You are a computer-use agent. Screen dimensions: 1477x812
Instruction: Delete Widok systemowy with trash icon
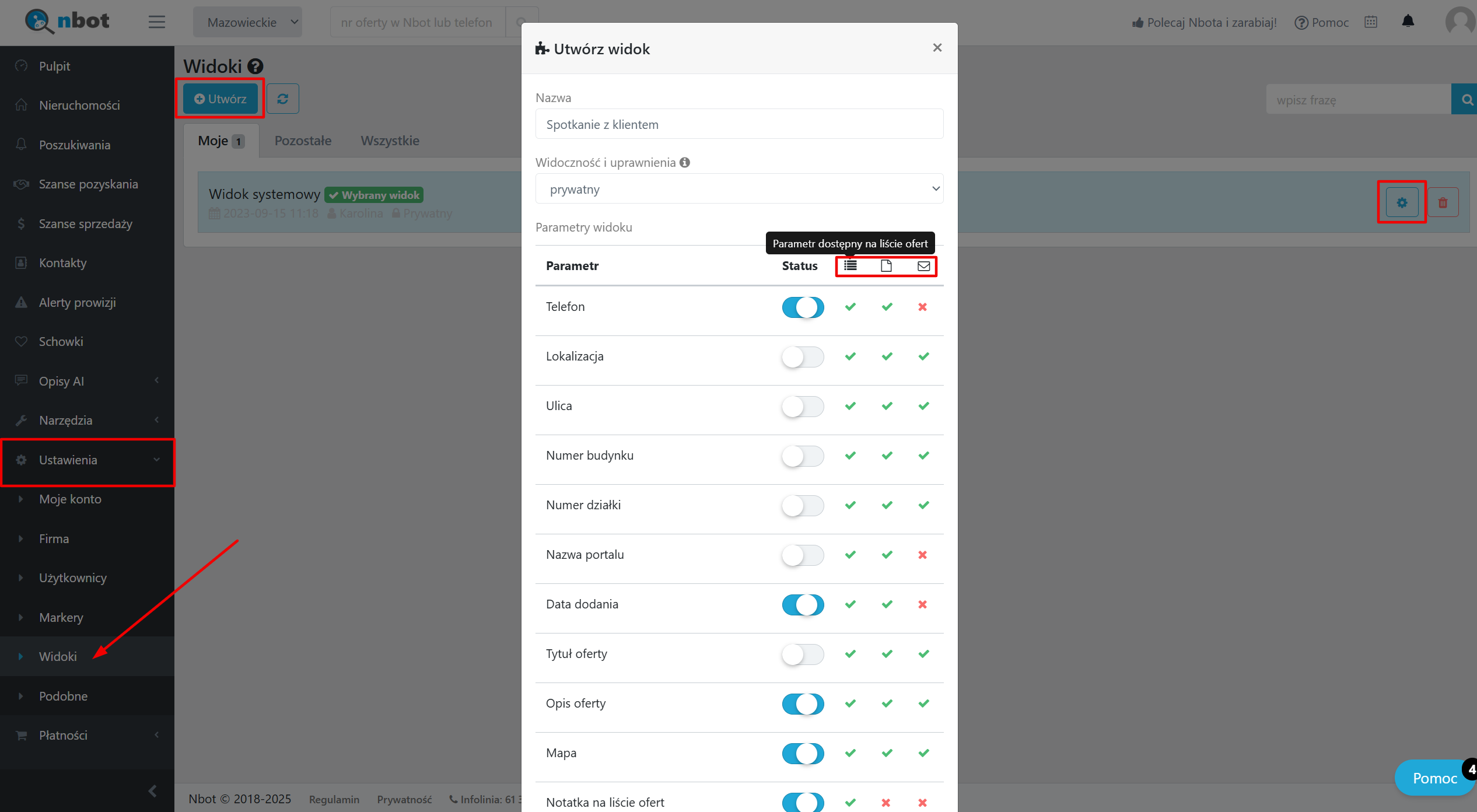pos(1443,202)
